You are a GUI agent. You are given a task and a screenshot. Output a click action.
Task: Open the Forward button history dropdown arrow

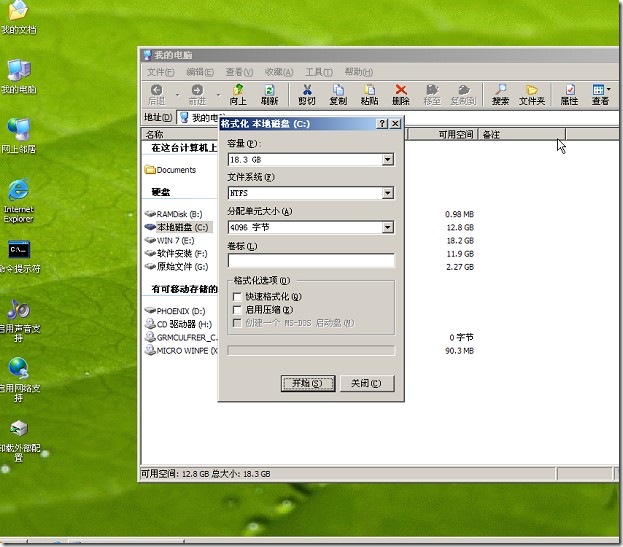[x=218, y=95]
